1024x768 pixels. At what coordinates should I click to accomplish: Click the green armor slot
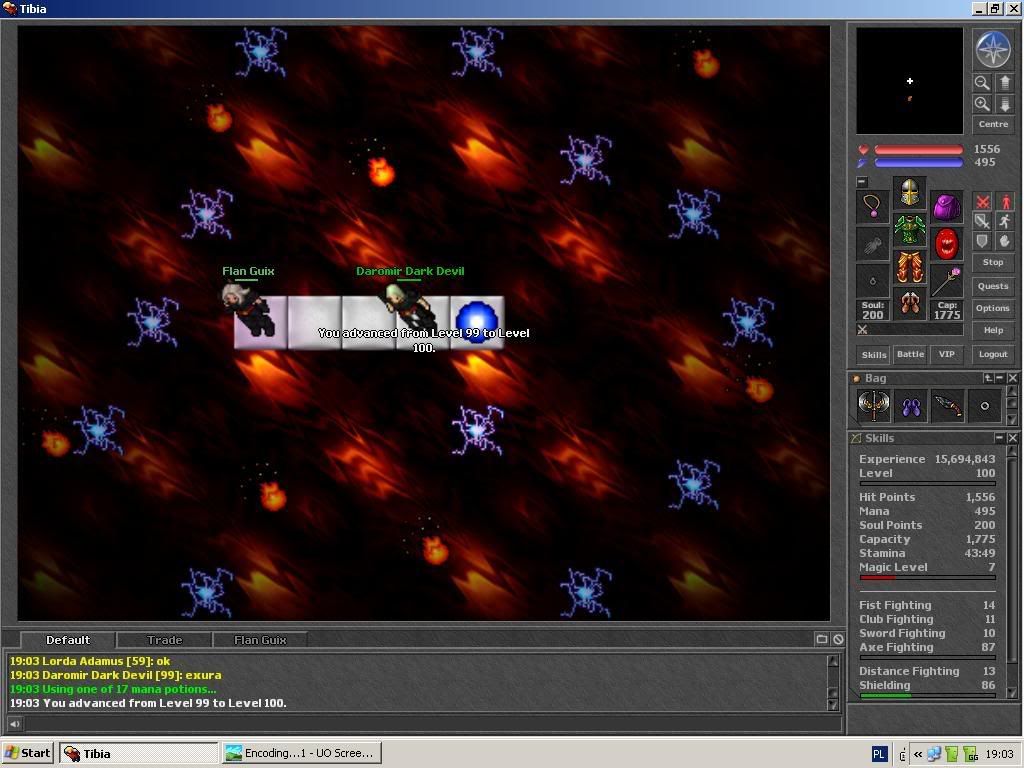pyautogui.click(x=909, y=230)
